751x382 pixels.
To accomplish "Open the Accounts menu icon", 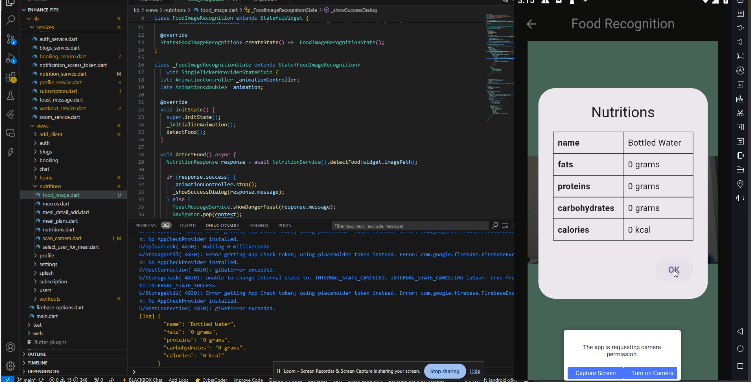I will [10, 347].
